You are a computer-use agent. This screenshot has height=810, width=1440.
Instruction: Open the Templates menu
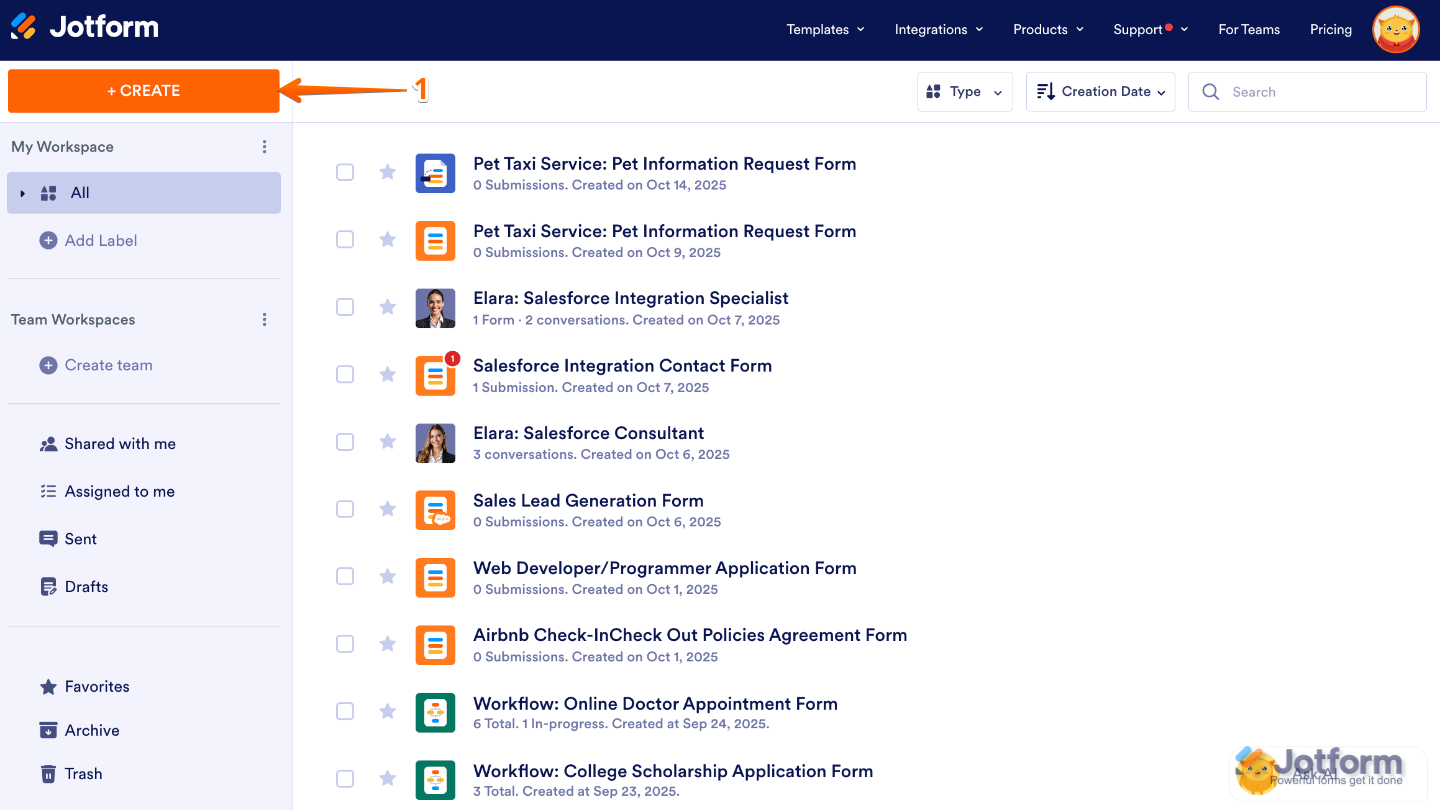[x=825, y=30]
